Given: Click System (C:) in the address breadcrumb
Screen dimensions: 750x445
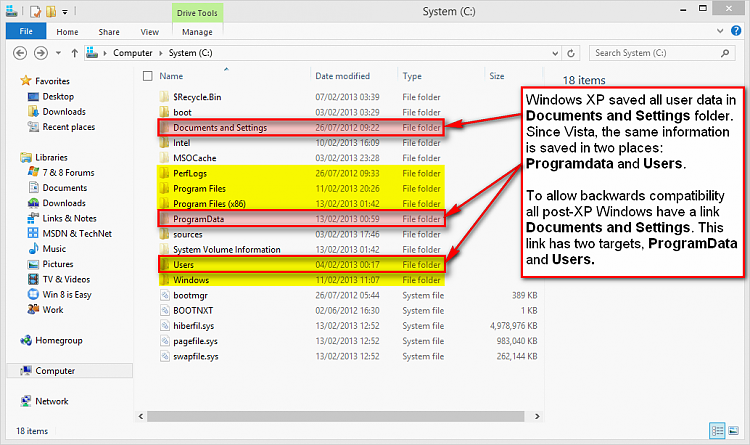Looking at the screenshot, I should pyautogui.click(x=190, y=53).
